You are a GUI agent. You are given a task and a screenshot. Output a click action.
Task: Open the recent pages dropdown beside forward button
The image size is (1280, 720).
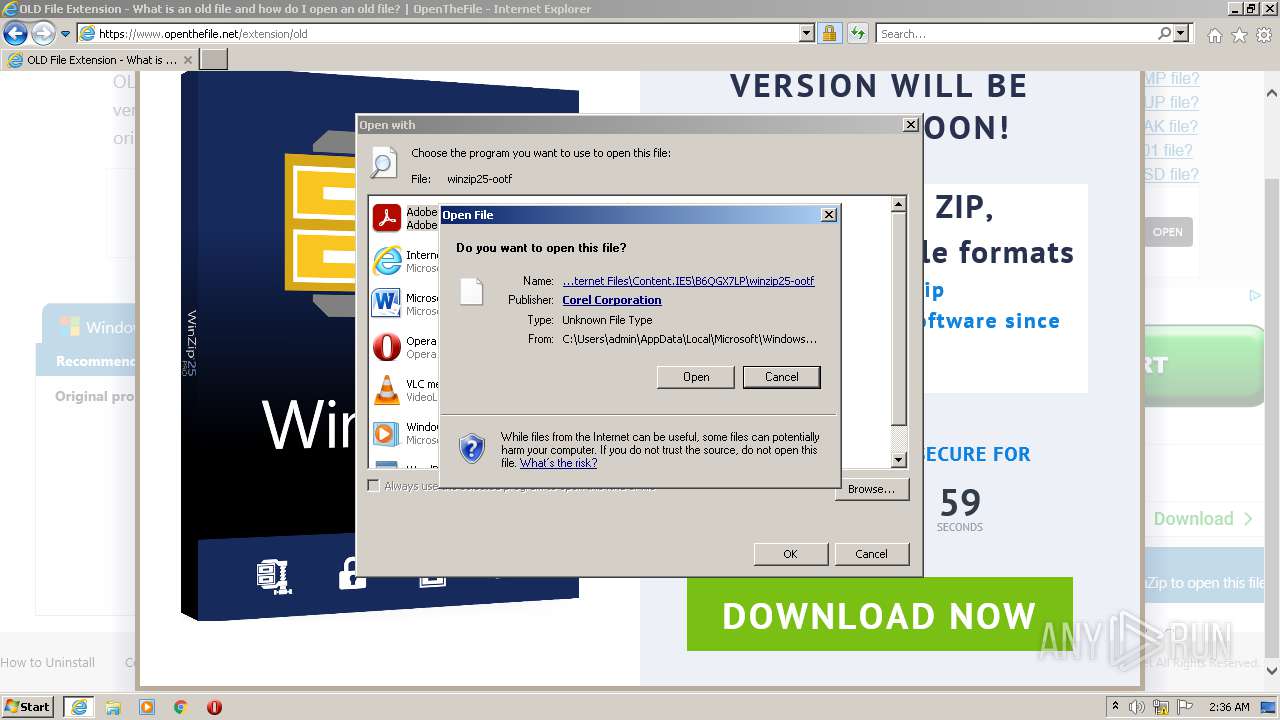[65, 34]
